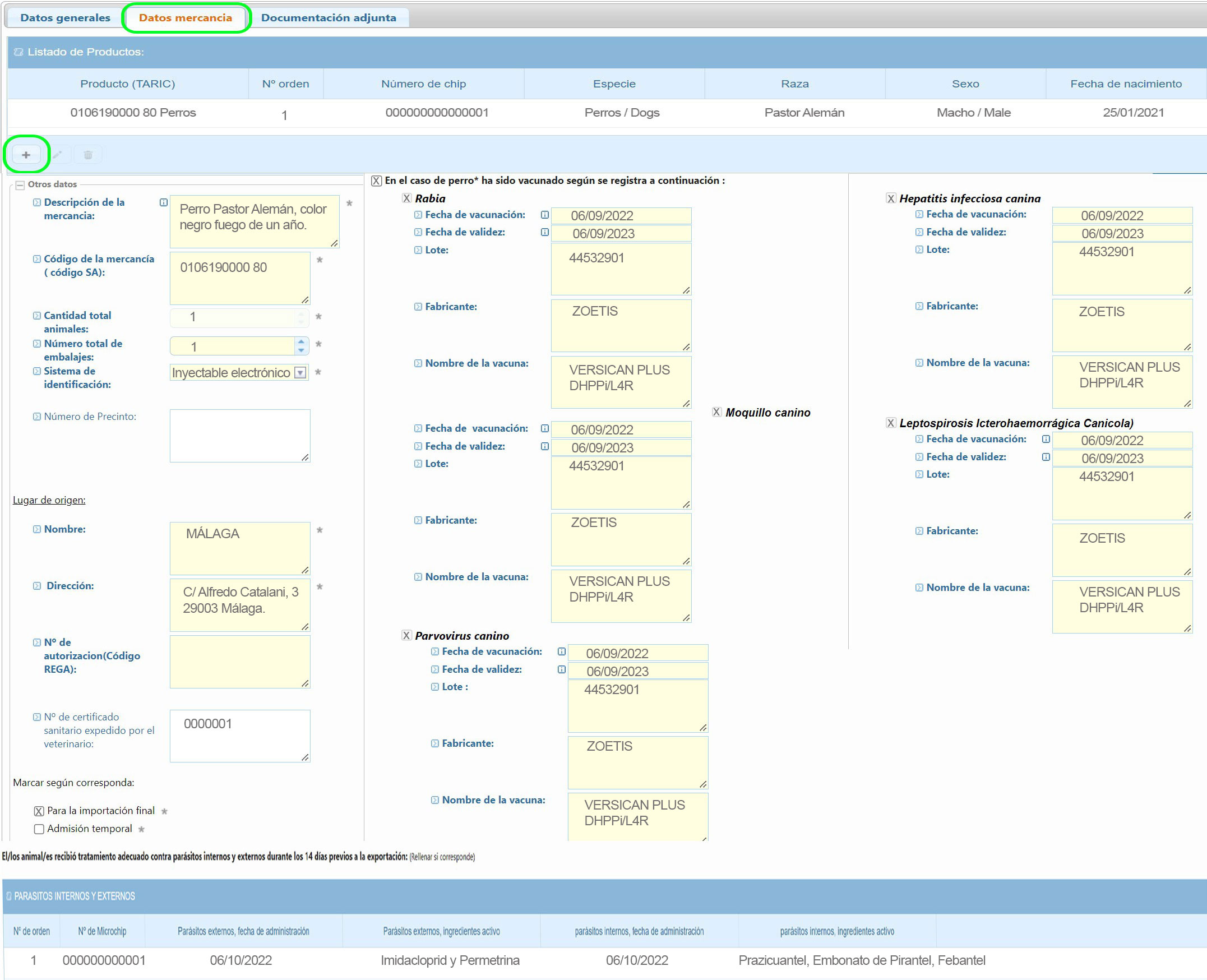
Task: Switch to Datos generales tab
Action: tap(66, 17)
